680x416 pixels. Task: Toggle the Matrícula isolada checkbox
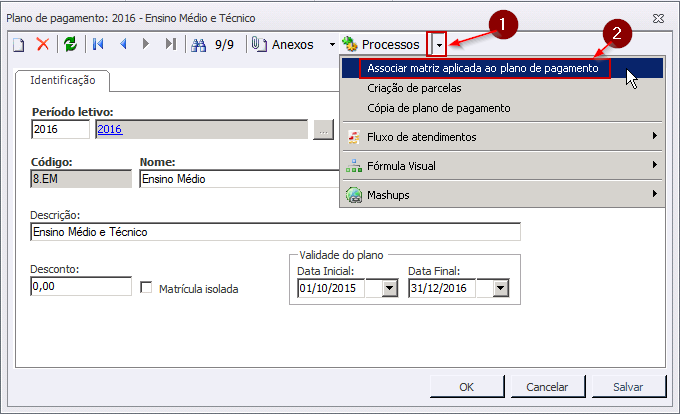[147, 288]
